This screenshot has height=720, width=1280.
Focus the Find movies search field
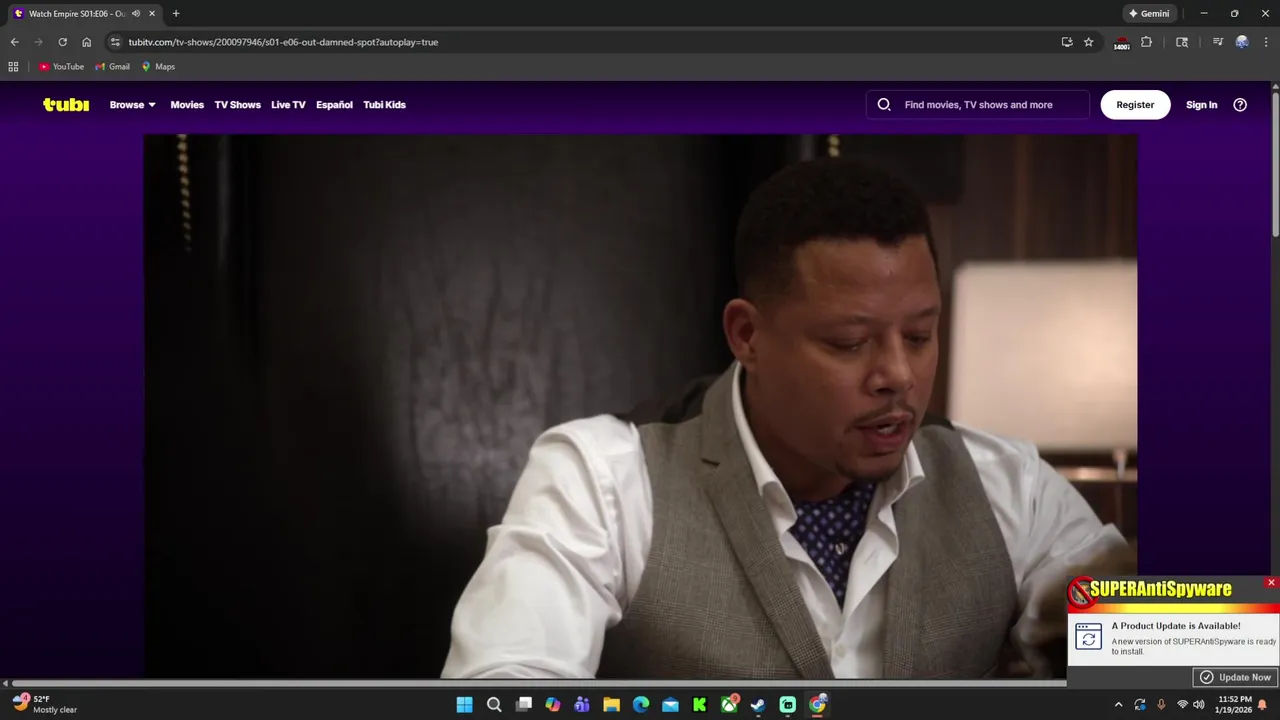click(978, 104)
